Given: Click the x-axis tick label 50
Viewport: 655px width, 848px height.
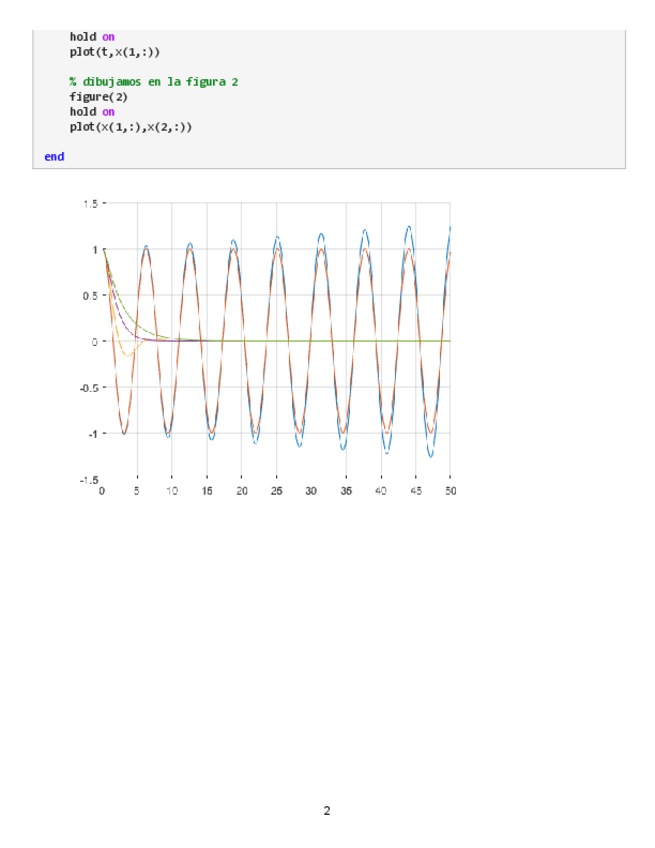Looking at the screenshot, I should pyautogui.click(x=450, y=492).
